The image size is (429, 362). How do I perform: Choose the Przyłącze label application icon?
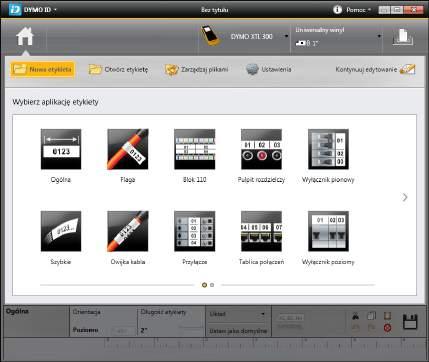[x=195, y=231]
